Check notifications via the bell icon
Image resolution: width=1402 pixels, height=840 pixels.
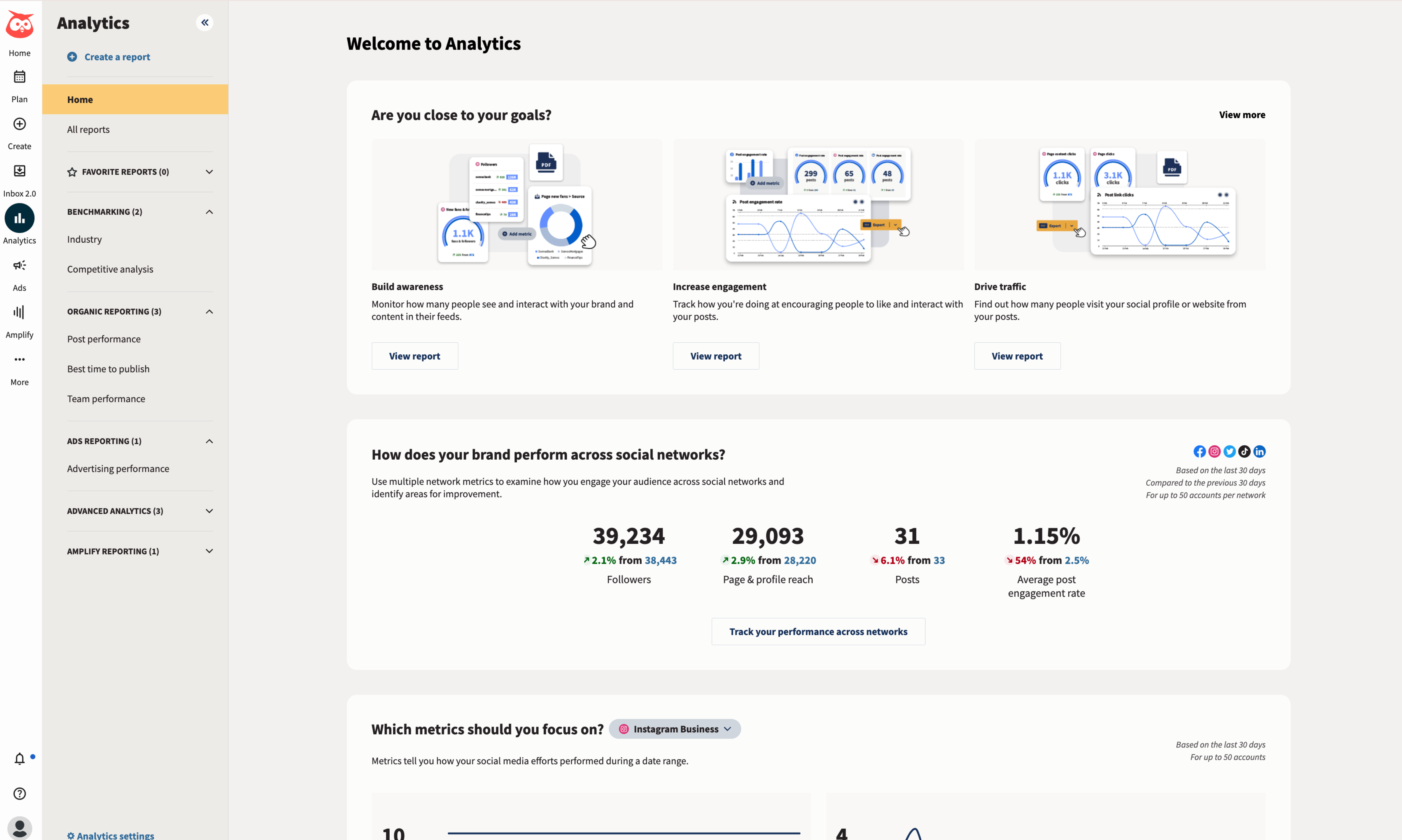coord(19,759)
